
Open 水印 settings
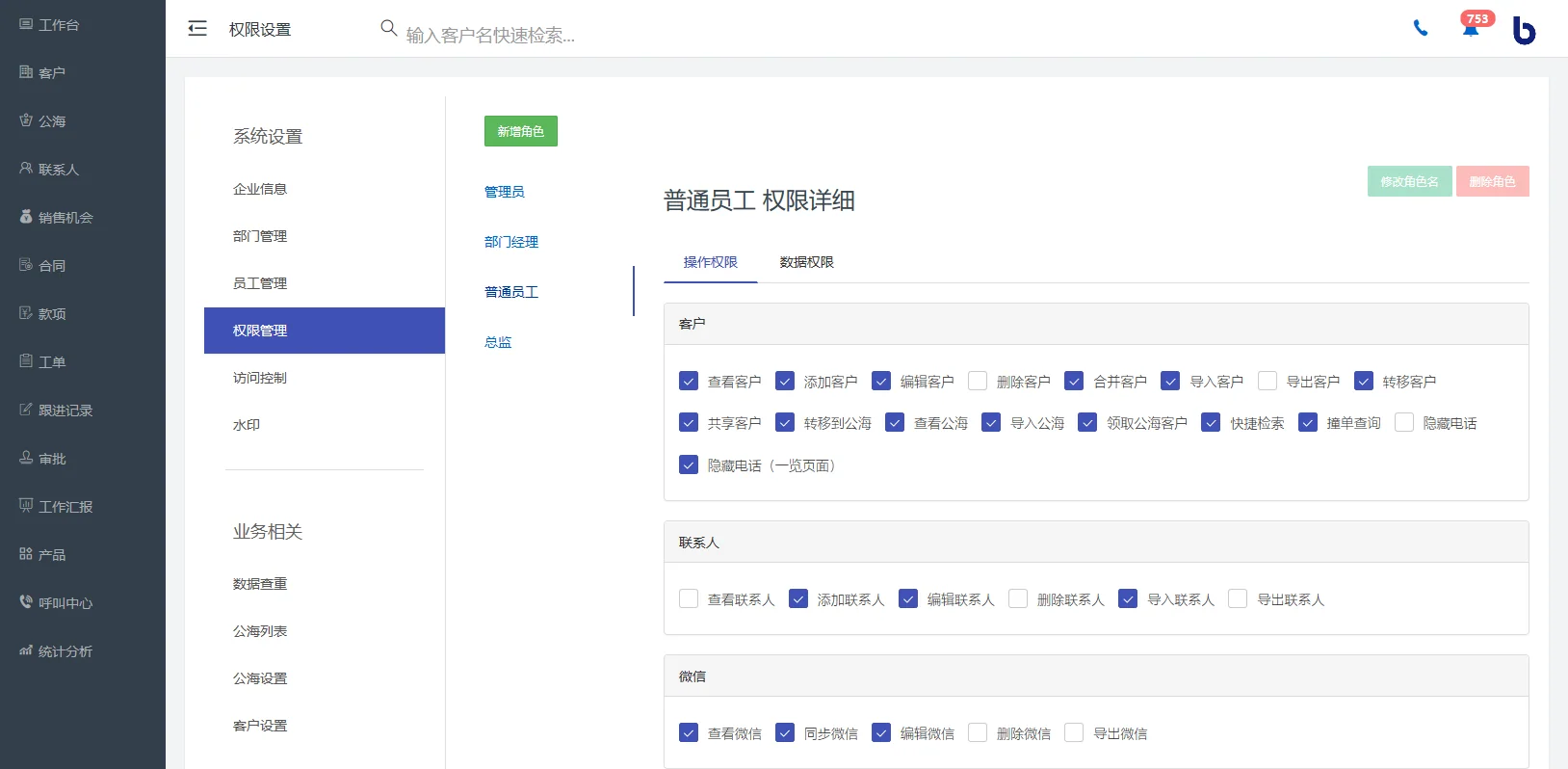click(247, 425)
